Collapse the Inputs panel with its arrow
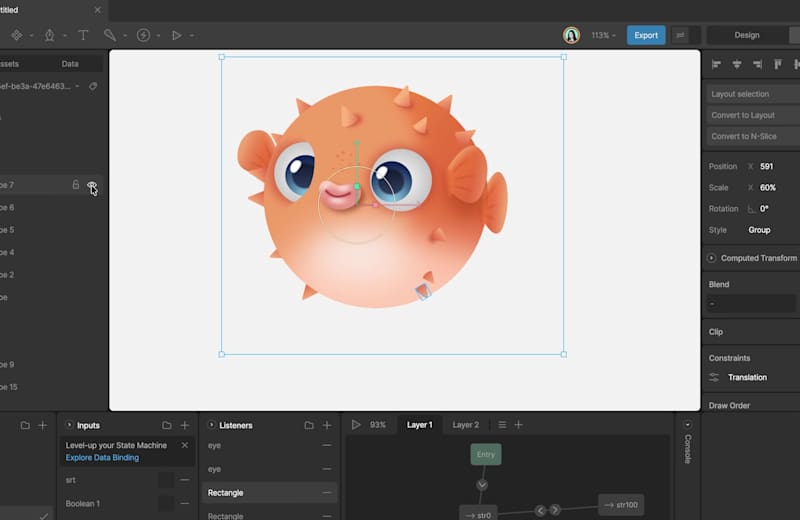The height and width of the screenshot is (520, 800). (x=69, y=425)
